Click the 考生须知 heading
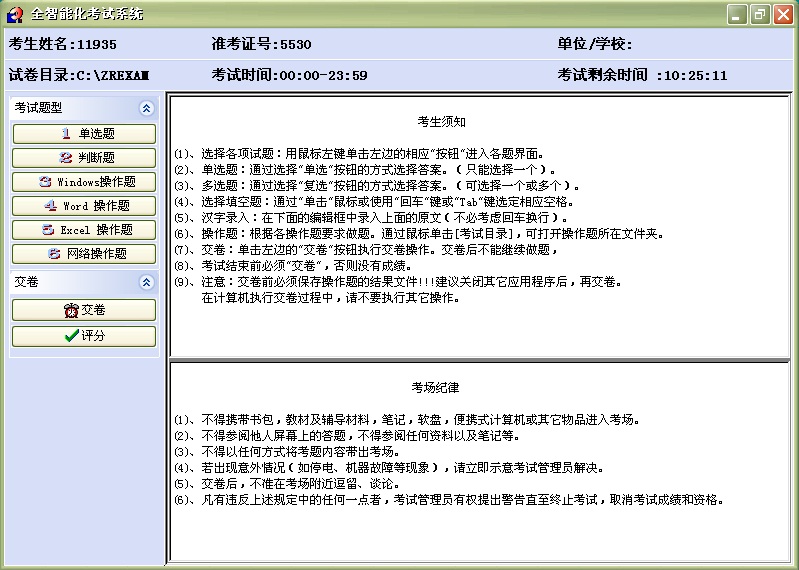The height and width of the screenshot is (570, 799). [441, 122]
